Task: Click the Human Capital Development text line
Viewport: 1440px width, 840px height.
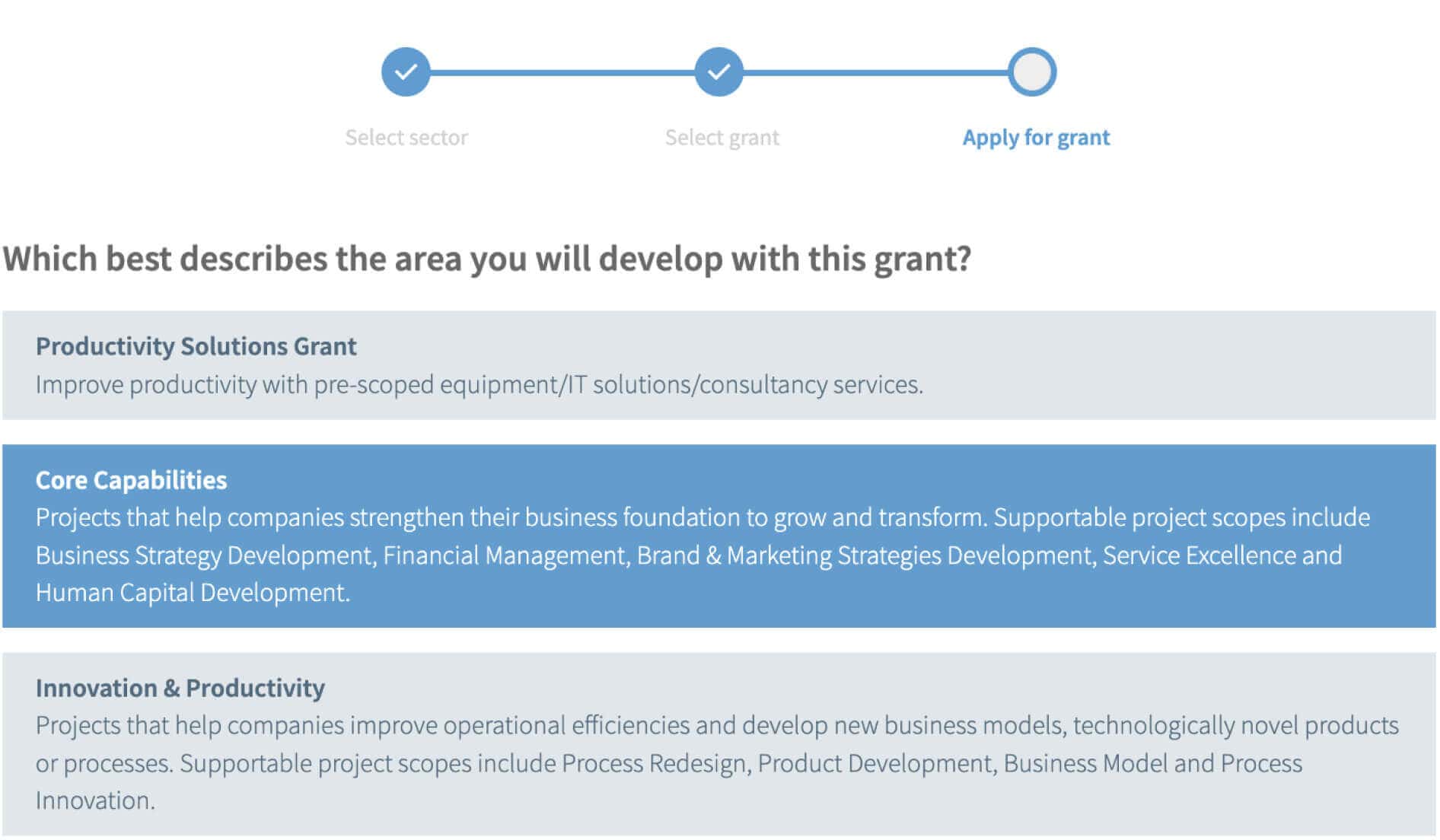Action: [x=193, y=593]
